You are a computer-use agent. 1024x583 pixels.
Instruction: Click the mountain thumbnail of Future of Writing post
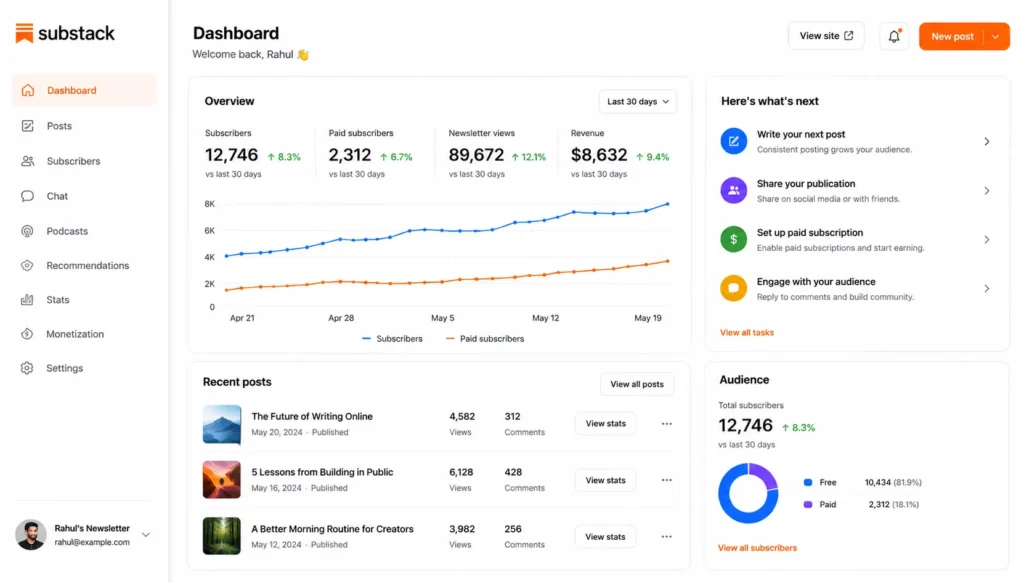(x=221, y=424)
